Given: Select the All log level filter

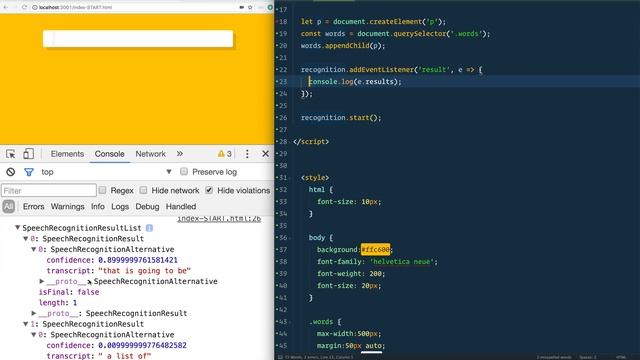Looking at the screenshot, I should (9, 207).
